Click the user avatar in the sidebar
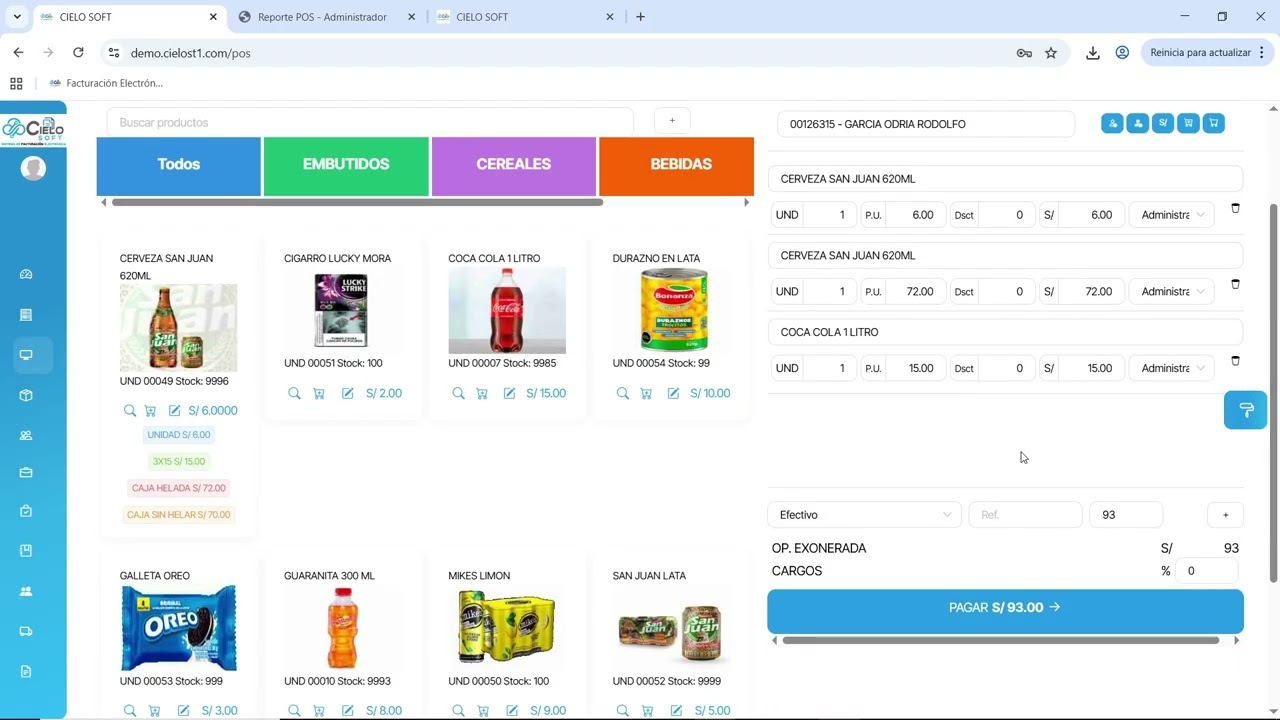The image size is (1280, 720). tap(33, 168)
